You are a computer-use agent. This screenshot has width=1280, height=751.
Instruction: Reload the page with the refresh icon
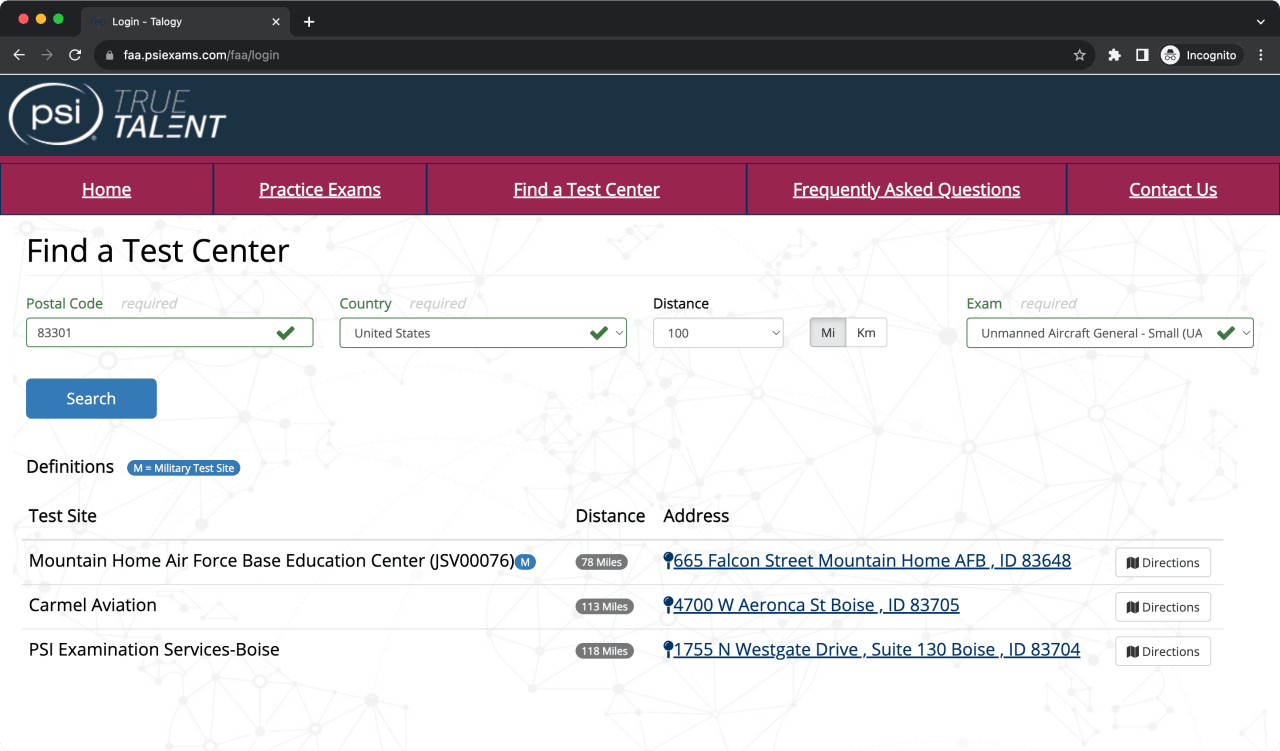(75, 55)
